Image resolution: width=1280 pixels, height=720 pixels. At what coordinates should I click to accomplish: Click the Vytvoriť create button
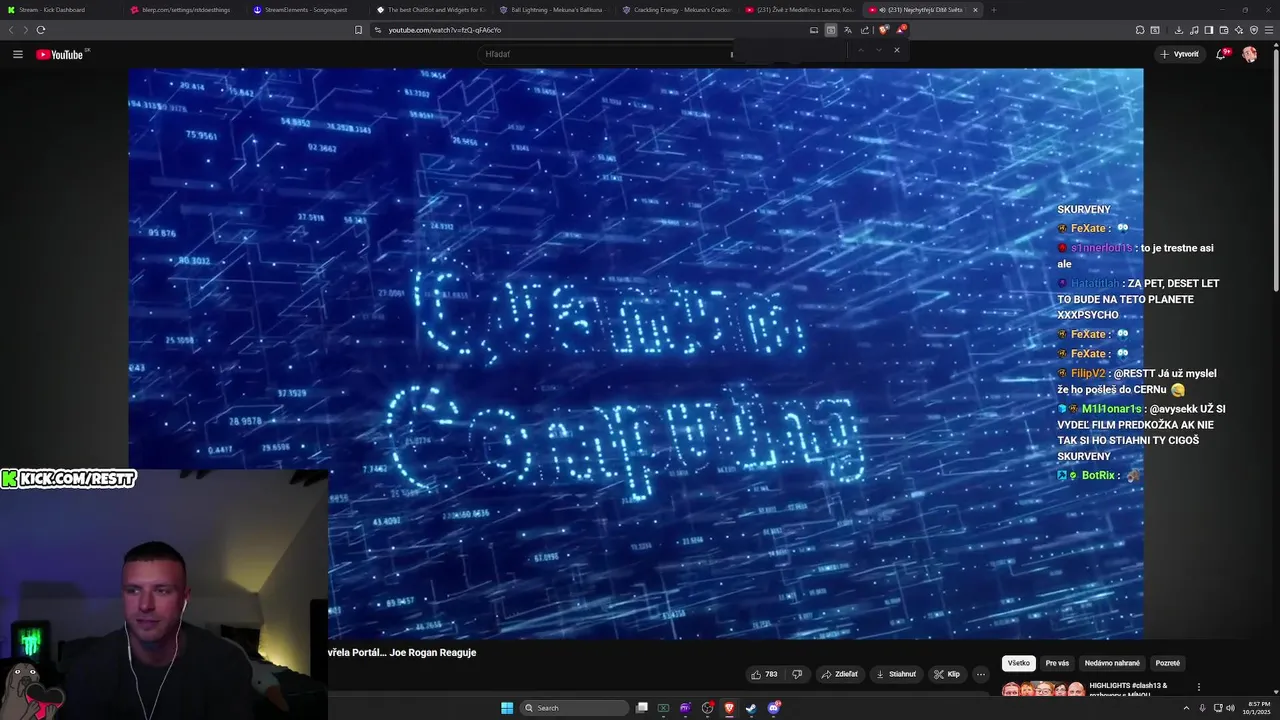[x=1180, y=54]
